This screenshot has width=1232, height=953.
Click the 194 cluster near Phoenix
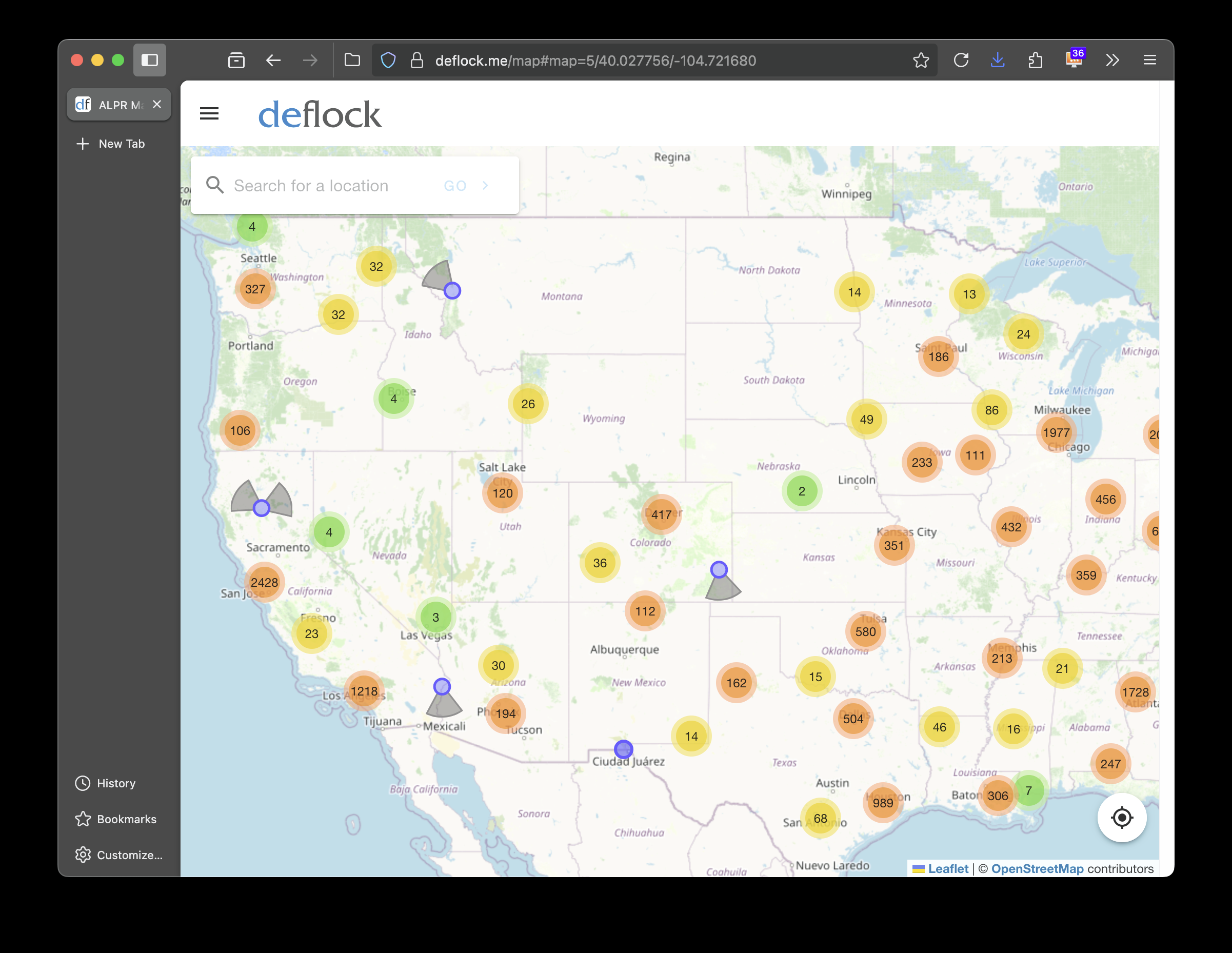click(x=505, y=714)
